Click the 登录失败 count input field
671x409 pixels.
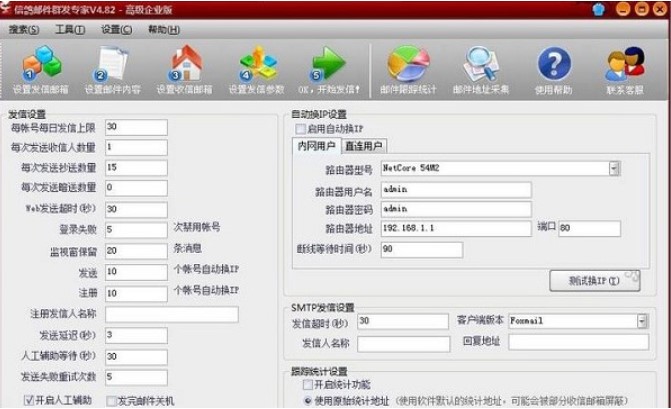point(136,230)
